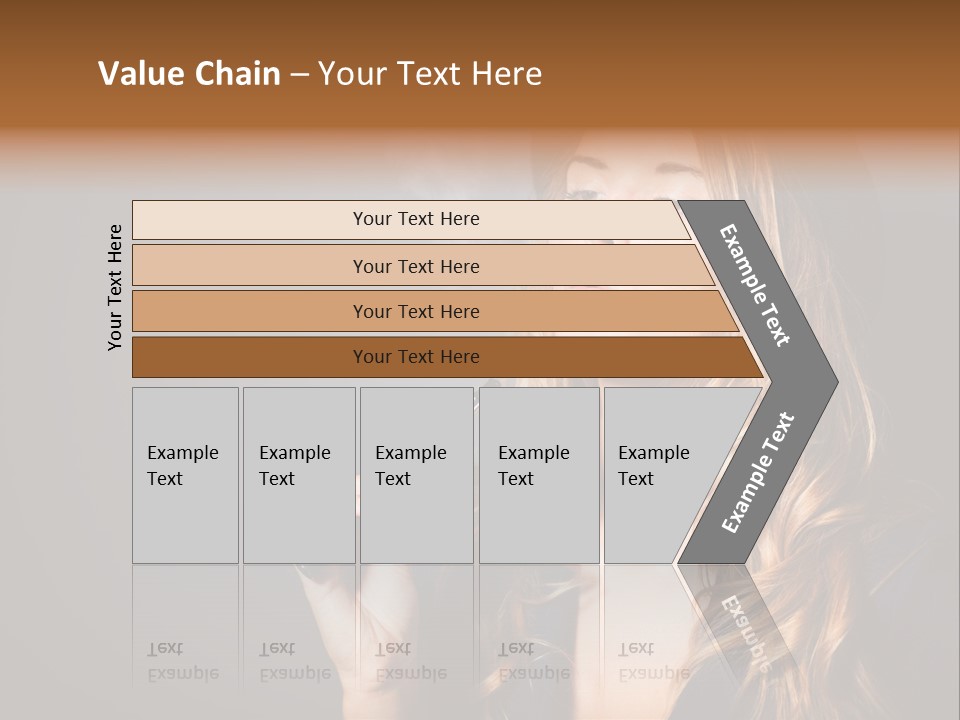Screen dimensions: 960x720
Task: Click the leftmost Example Text box
Action: [x=185, y=474]
